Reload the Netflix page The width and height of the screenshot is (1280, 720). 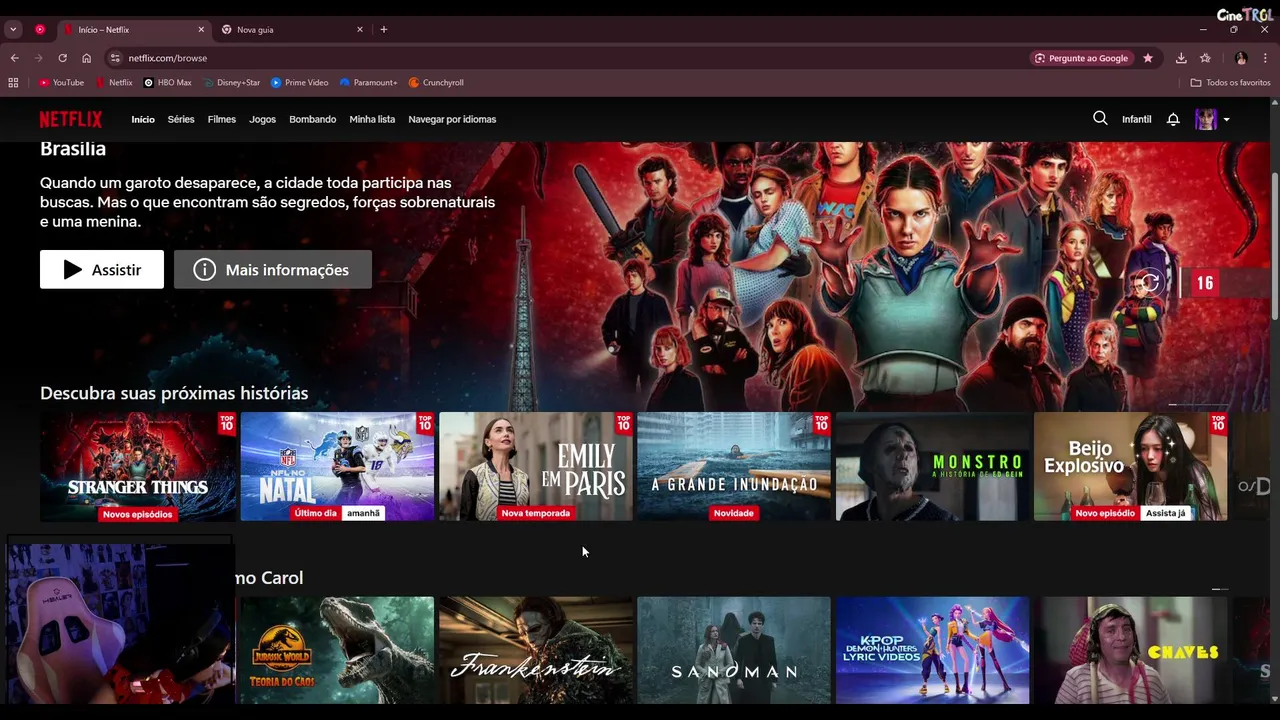click(62, 58)
